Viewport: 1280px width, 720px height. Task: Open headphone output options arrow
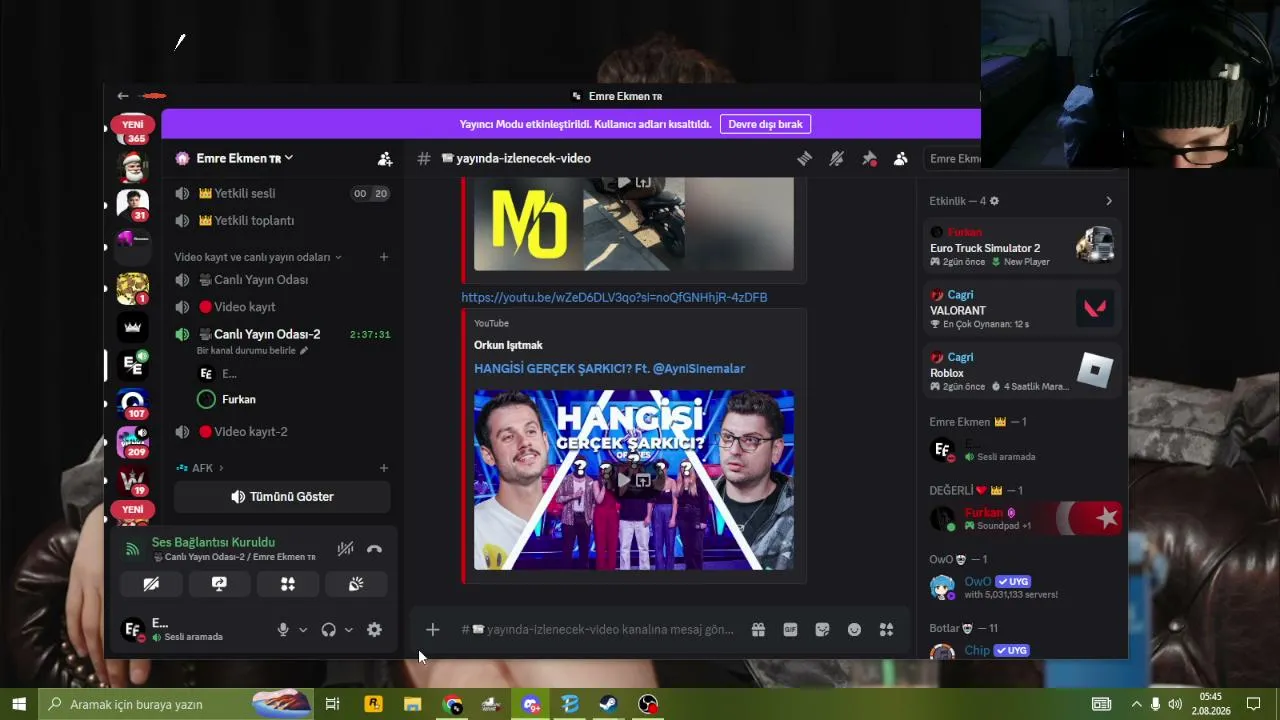click(348, 630)
